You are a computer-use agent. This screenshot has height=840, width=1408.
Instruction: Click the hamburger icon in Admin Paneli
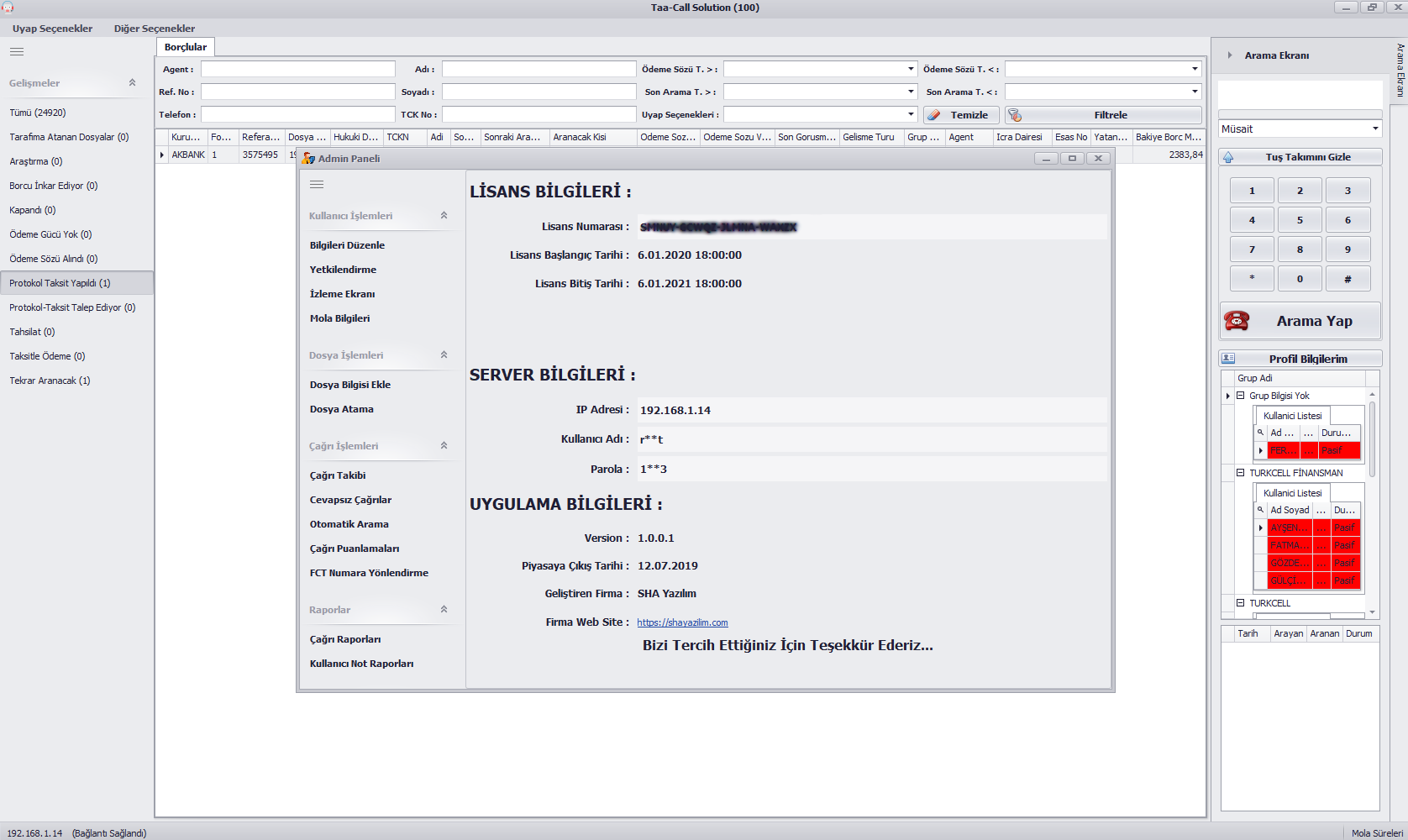pos(317,185)
